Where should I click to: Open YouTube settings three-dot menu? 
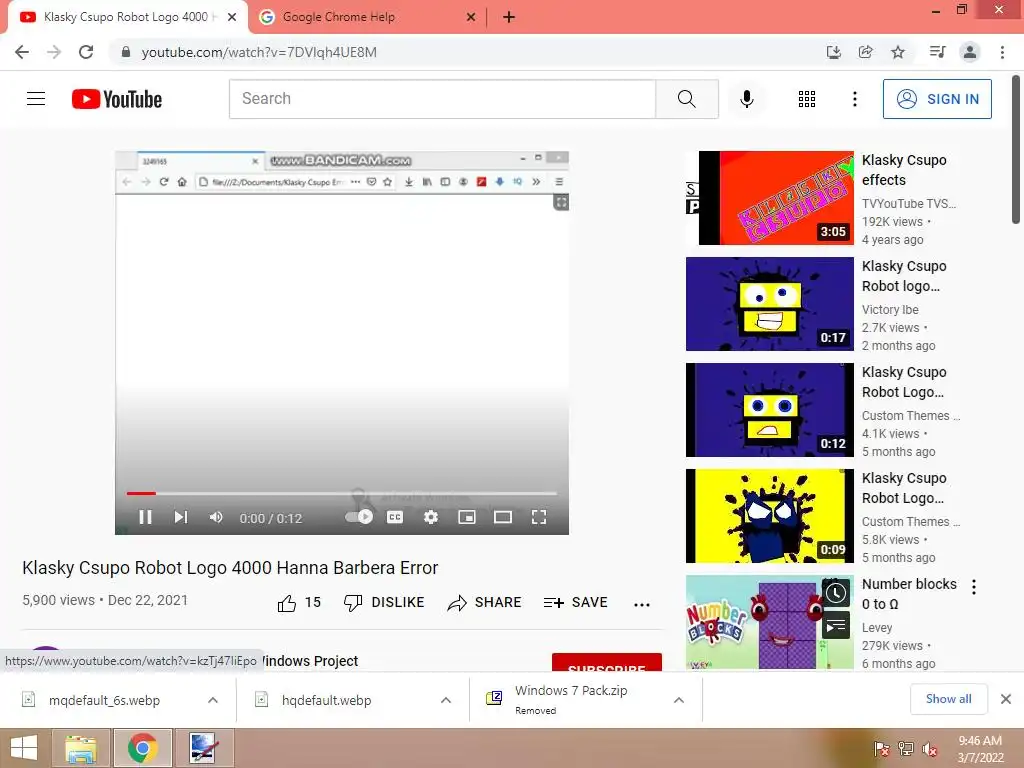pos(854,99)
